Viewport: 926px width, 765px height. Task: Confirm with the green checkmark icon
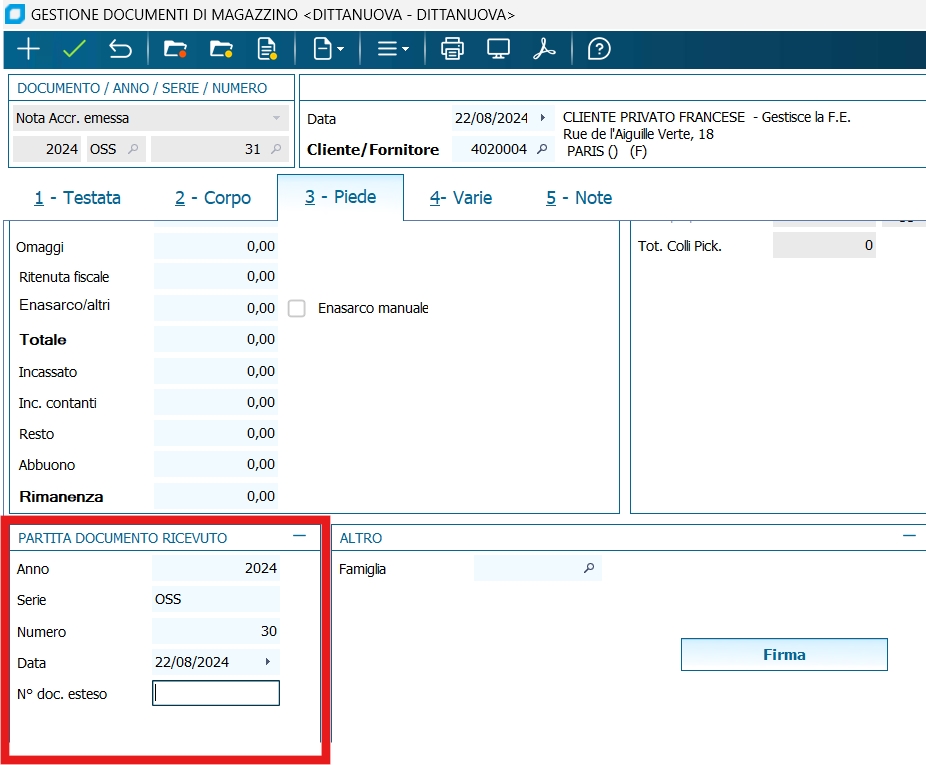(x=74, y=49)
